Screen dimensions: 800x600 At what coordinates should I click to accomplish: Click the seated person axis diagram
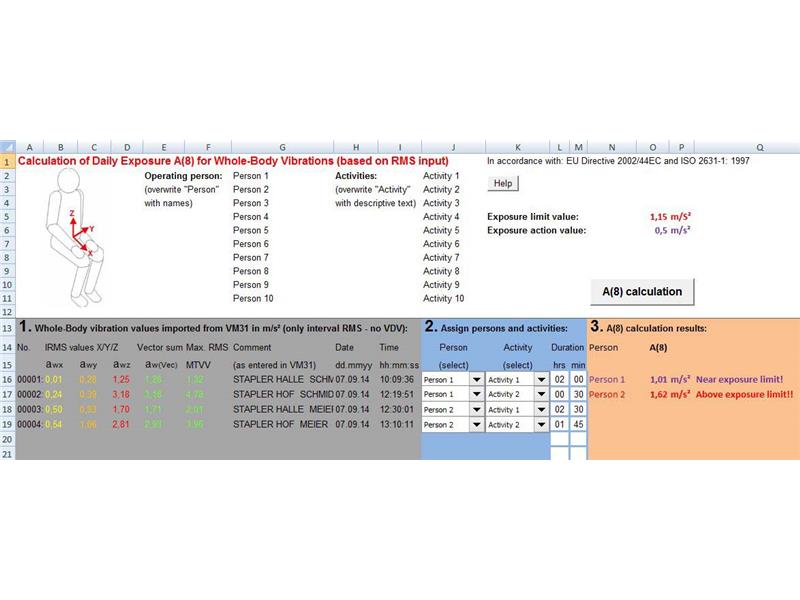click(75, 237)
